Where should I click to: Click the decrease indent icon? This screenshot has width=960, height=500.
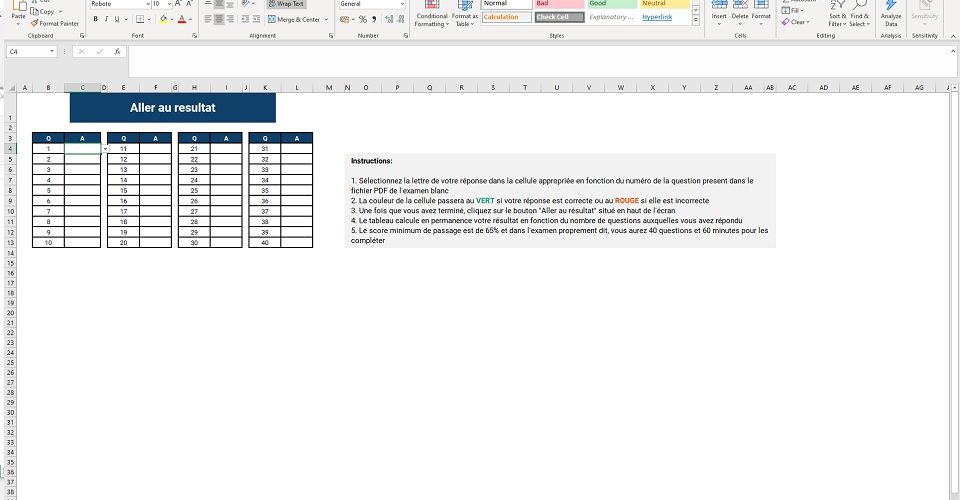(245, 20)
